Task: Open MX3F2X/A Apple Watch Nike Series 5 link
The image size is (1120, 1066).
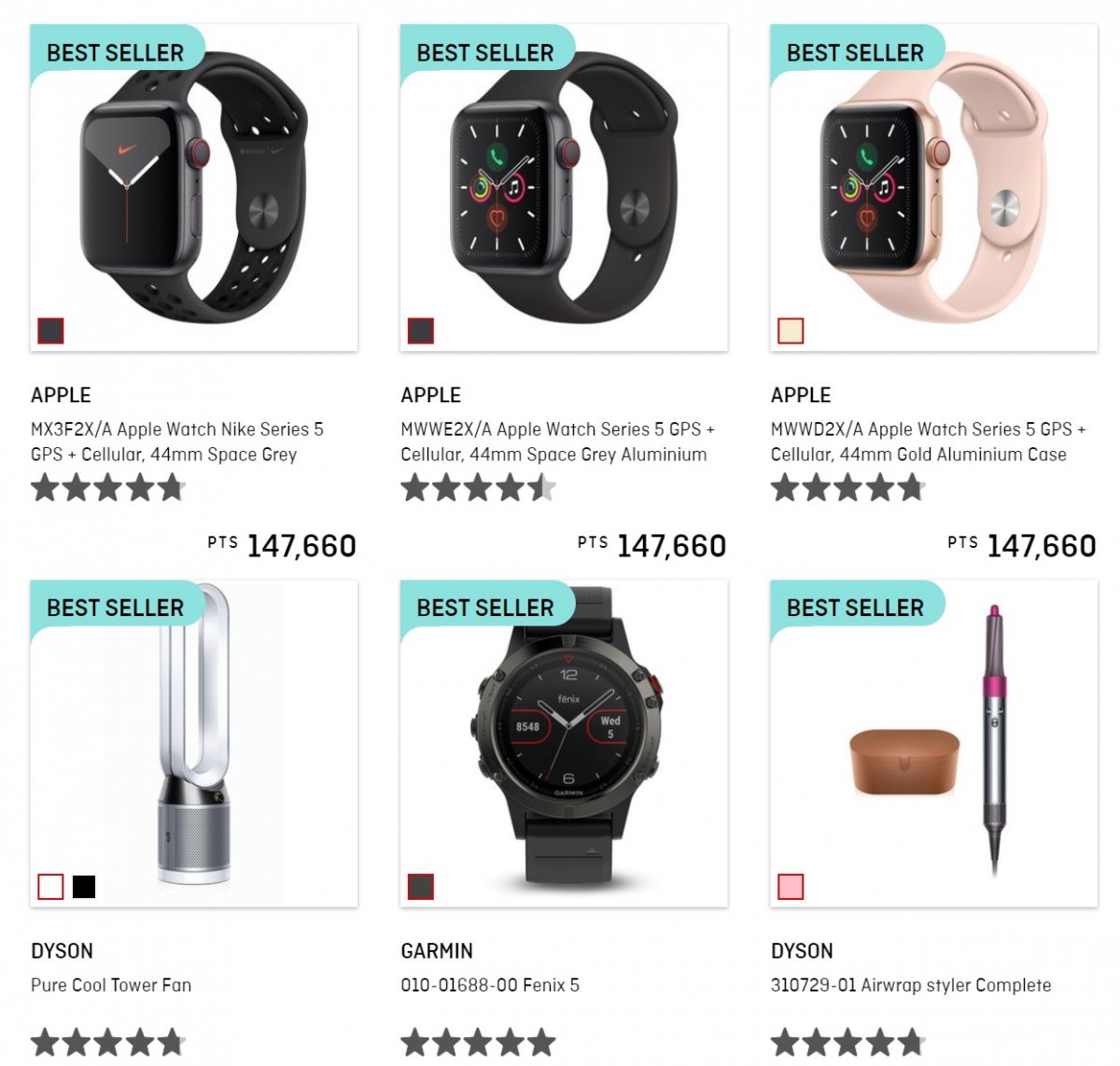Action: [x=177, y=442]
